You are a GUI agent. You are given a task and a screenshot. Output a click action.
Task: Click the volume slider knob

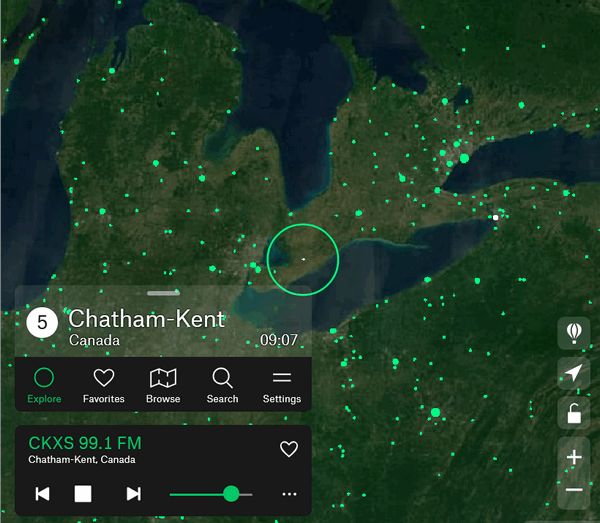[231, 494]
